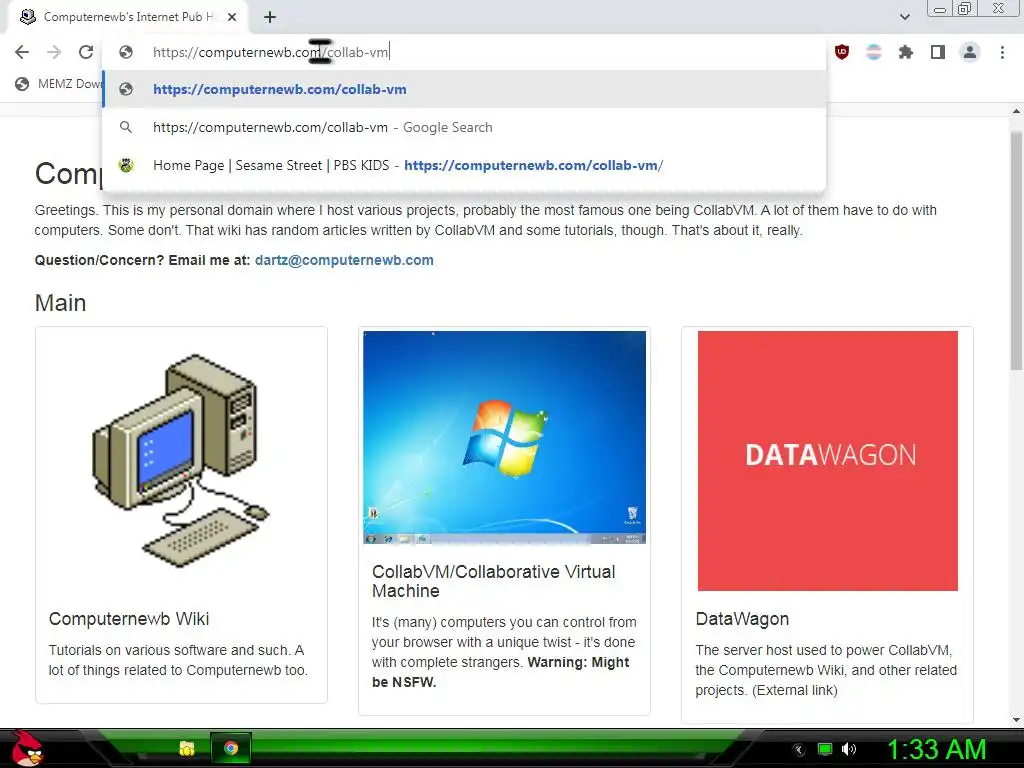This screenshot has width=1024, height=768.
Task: Open the Extensions puzzle piece menu
Action: [906, 52]
